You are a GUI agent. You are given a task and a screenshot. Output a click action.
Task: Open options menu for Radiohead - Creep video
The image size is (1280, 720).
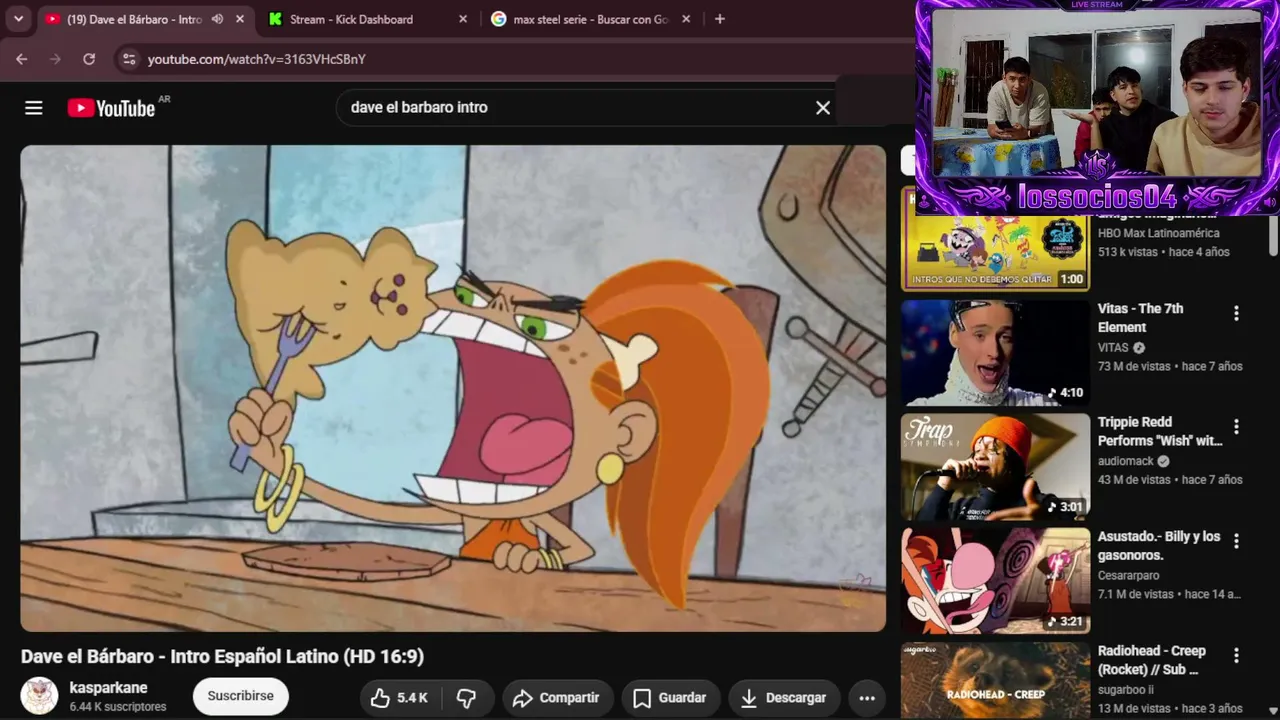coord(1236,655)
